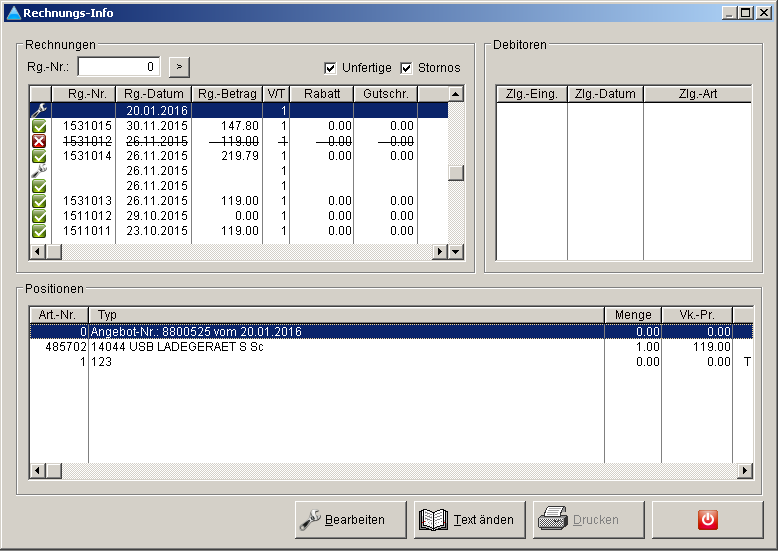
Task: Click the Rg.-Betrag column header
Action: pos(227,94)
